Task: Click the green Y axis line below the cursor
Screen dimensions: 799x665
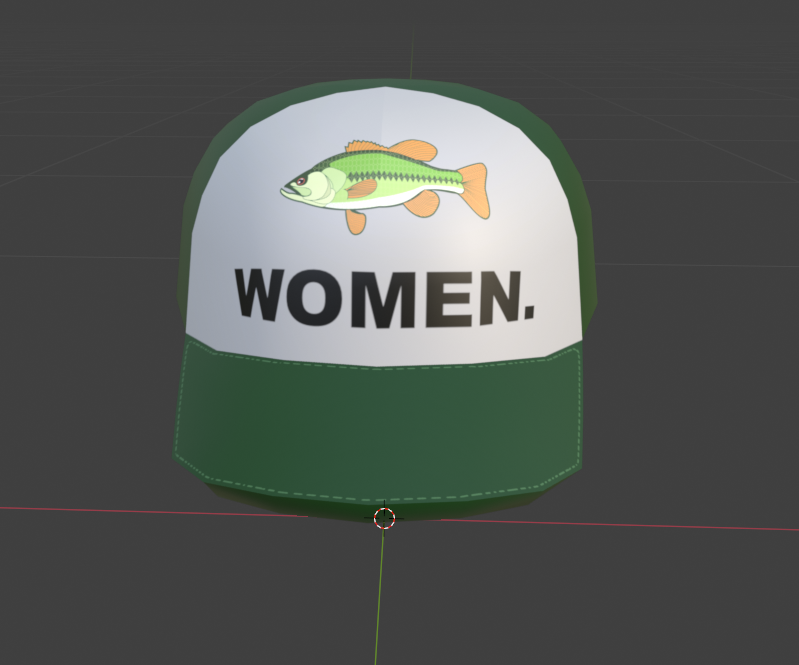Action: [379, 600]
